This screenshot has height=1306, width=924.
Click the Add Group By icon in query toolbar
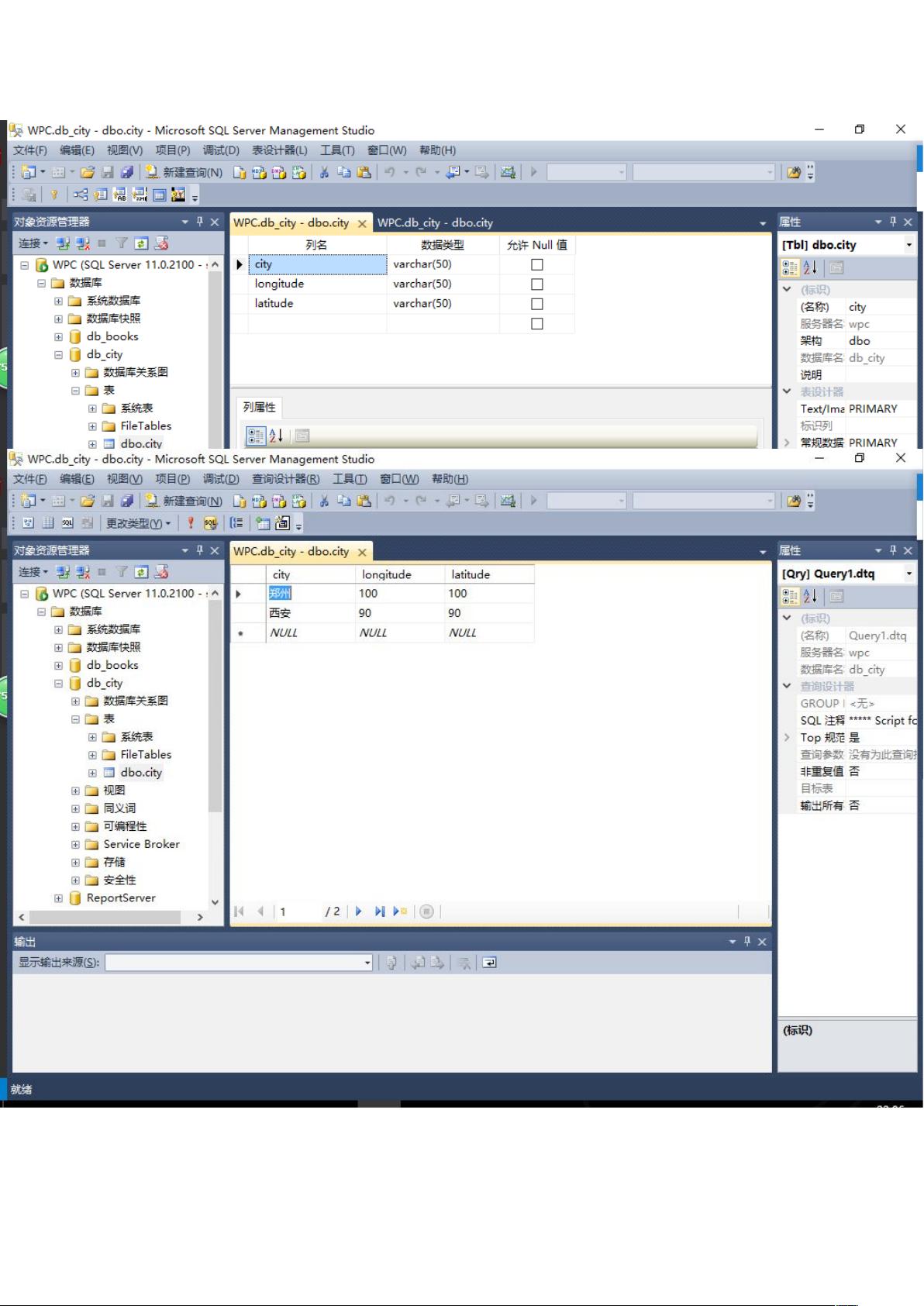click(236, 523)
